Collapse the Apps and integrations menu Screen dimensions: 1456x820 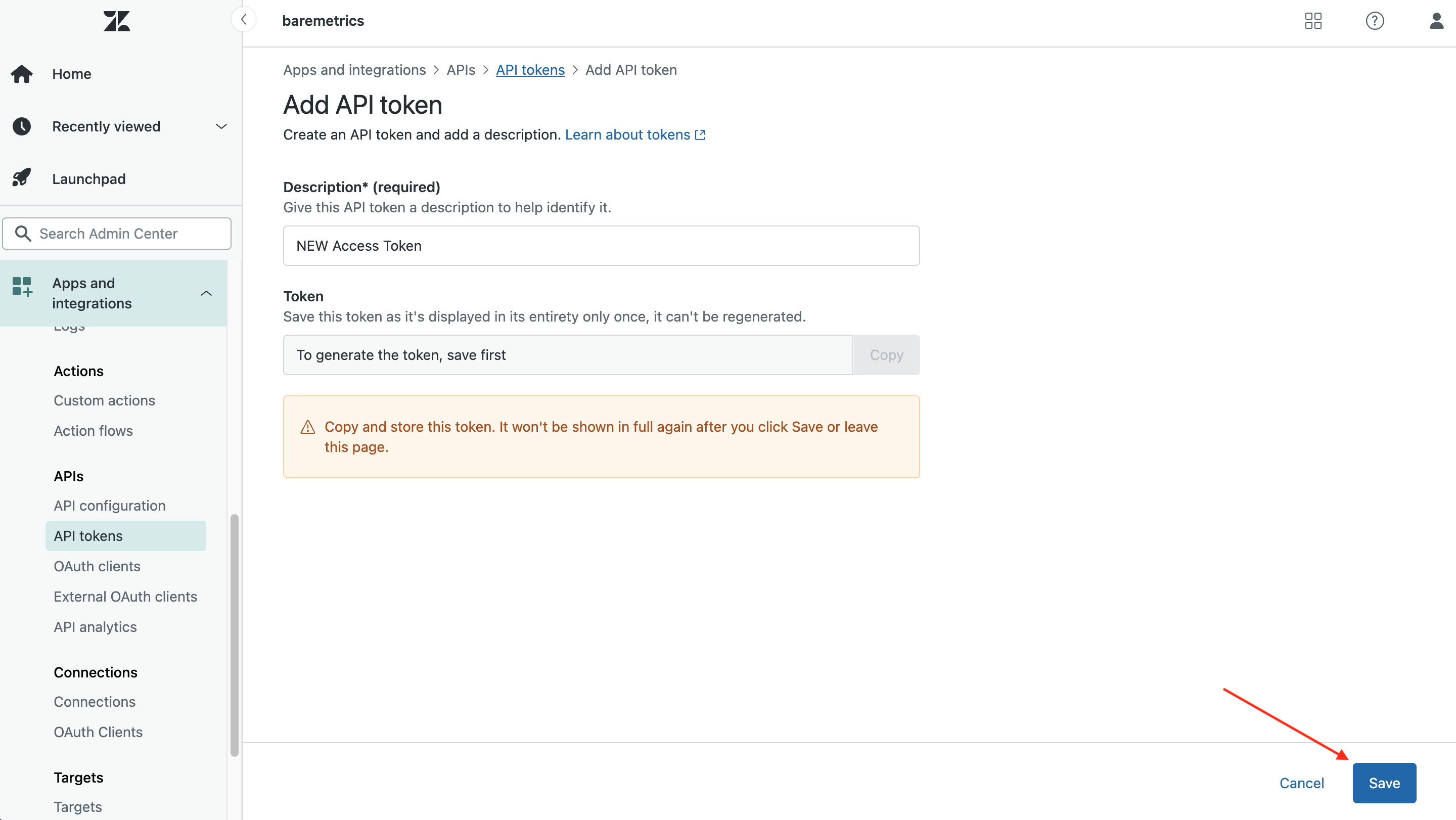[x=206, y=293]
